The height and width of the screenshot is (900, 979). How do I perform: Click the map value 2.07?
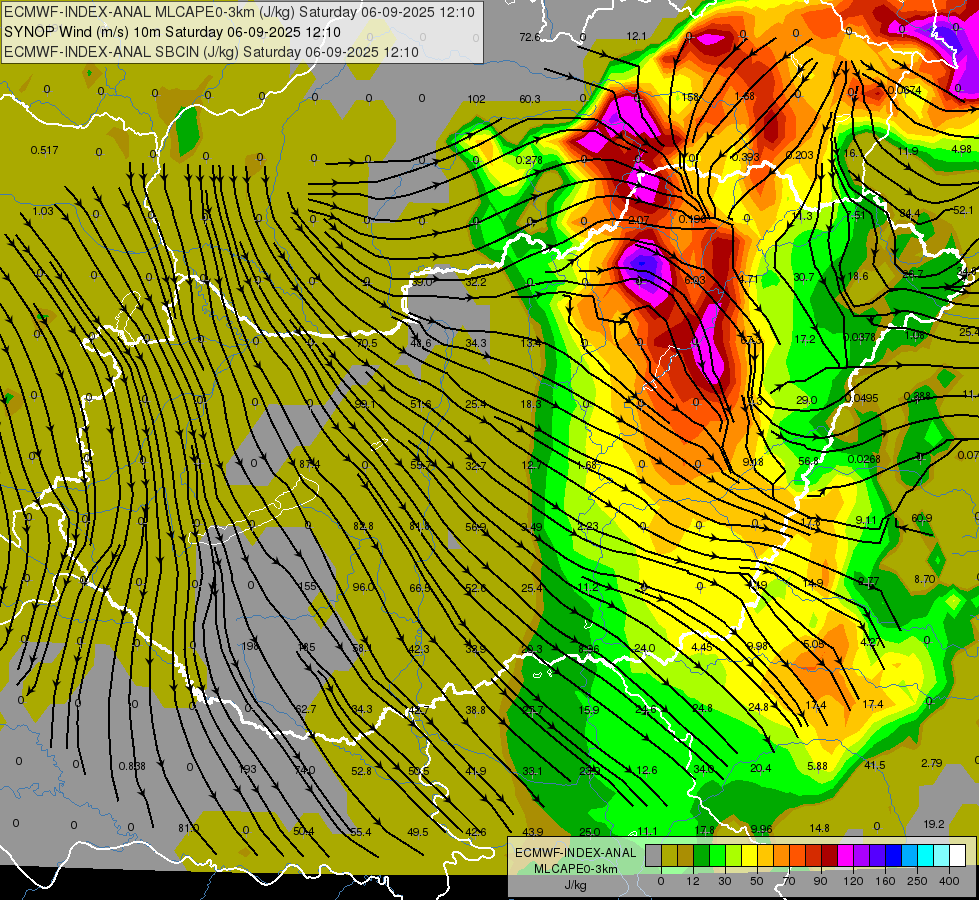pyautogui.click(x=639, y=220)
